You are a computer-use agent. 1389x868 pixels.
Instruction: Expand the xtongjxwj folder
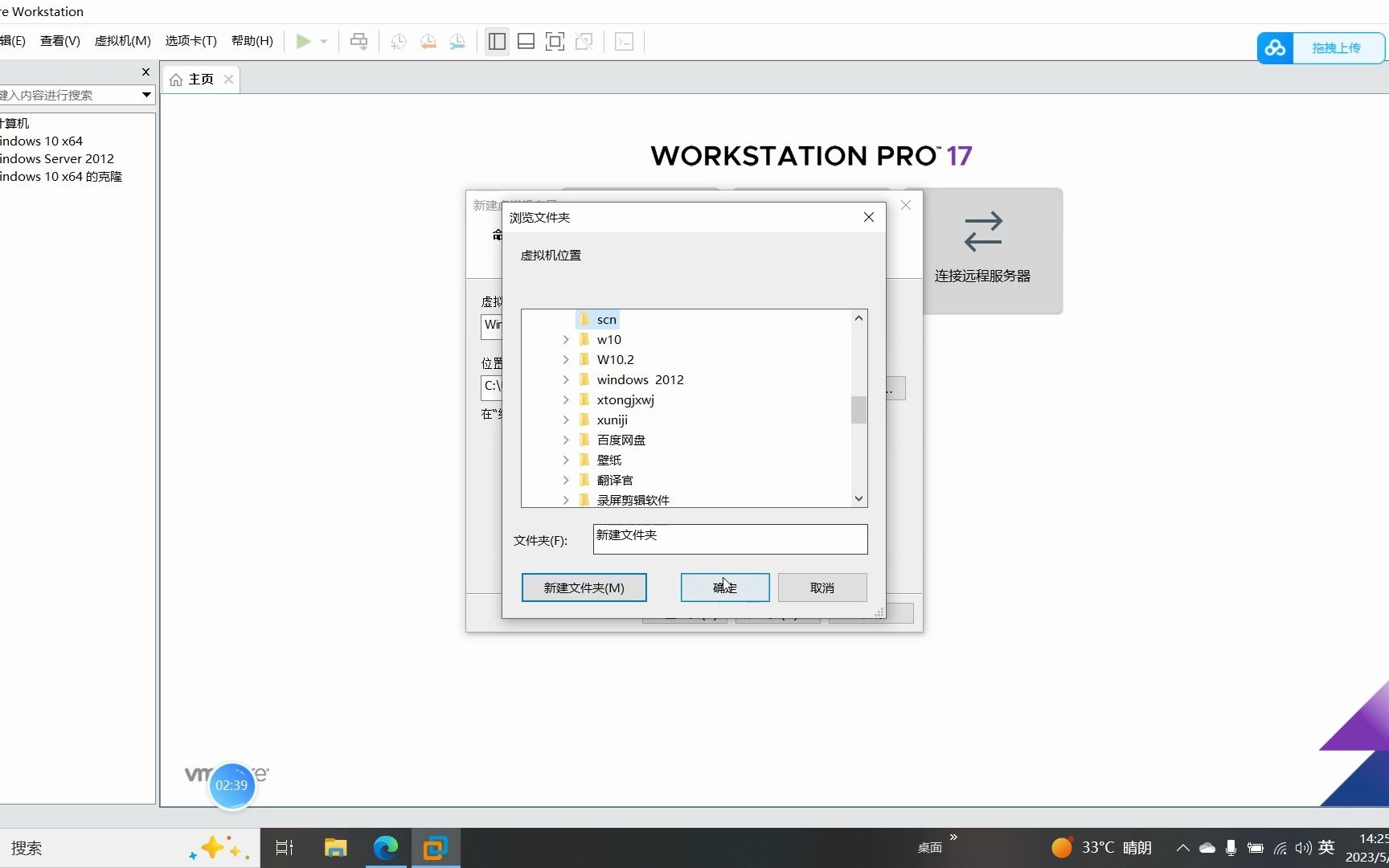tap(566, 400)
